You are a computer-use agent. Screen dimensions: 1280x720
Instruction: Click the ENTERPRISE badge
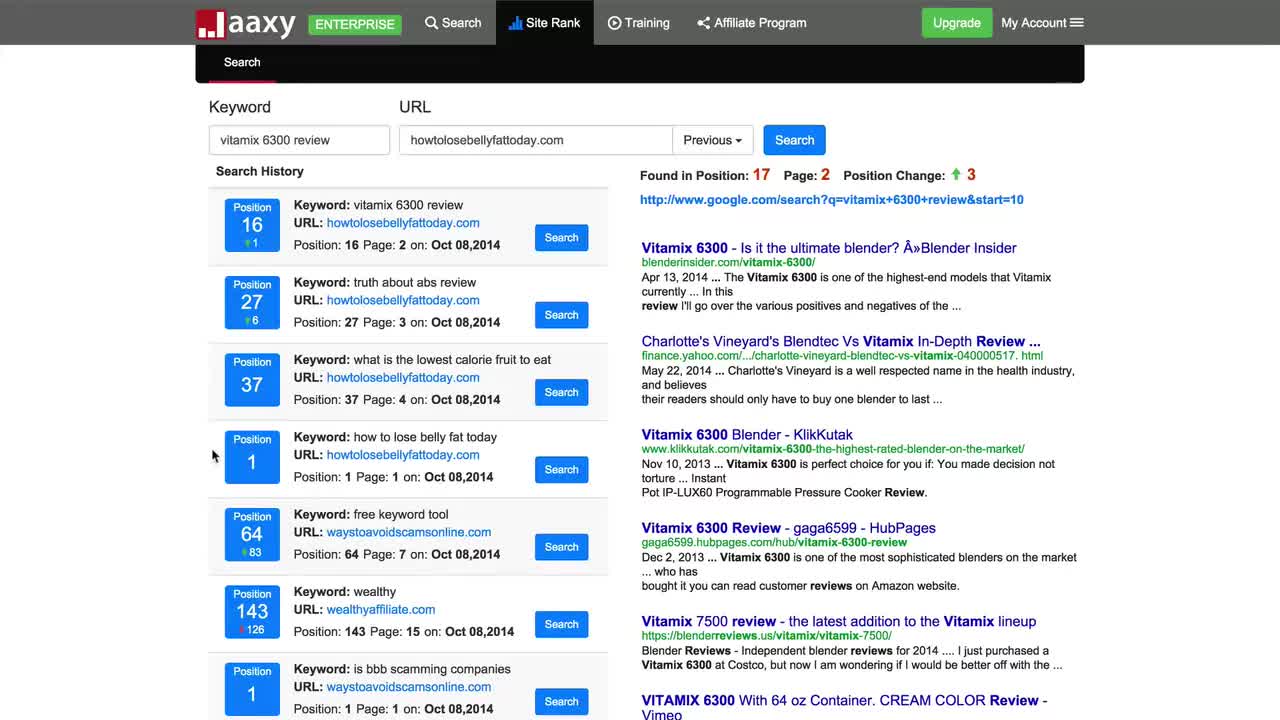355,24
